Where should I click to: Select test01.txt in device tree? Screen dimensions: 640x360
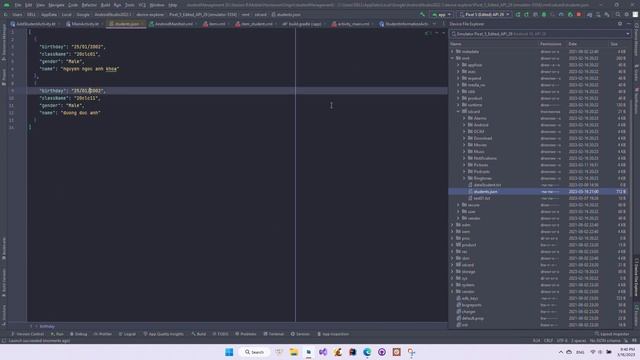tap(482, 198)
